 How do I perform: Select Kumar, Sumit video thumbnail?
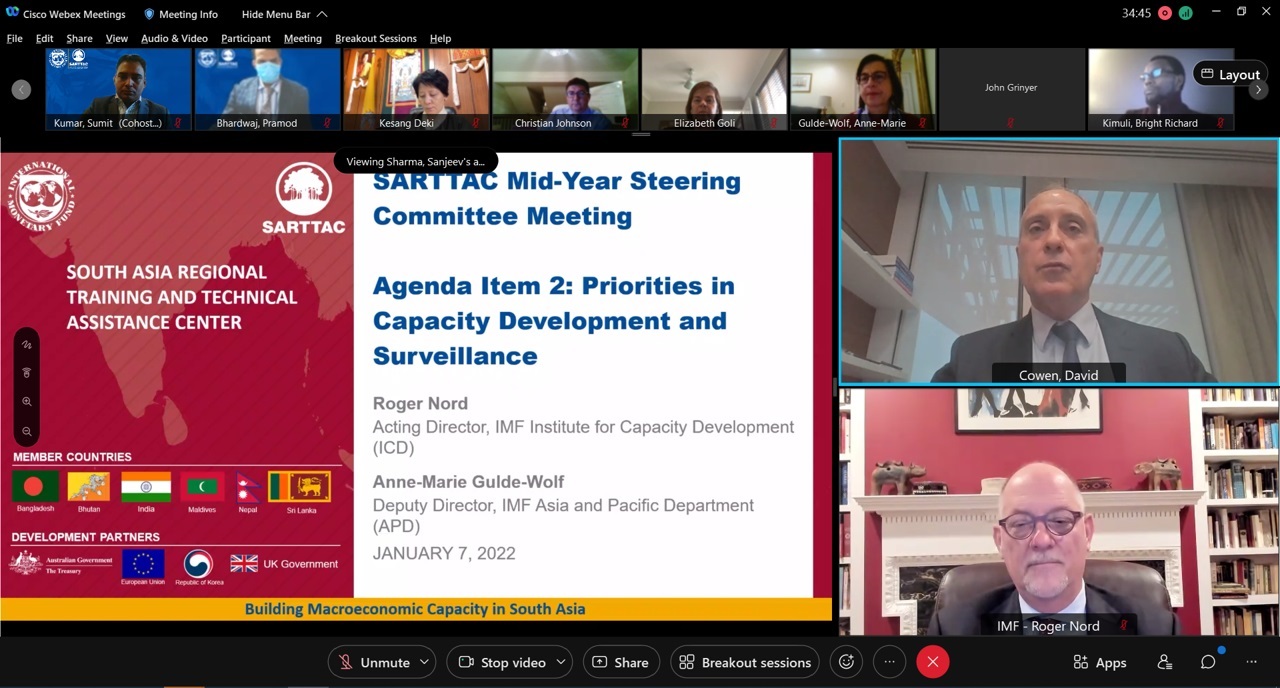click(x=119, y=89)
